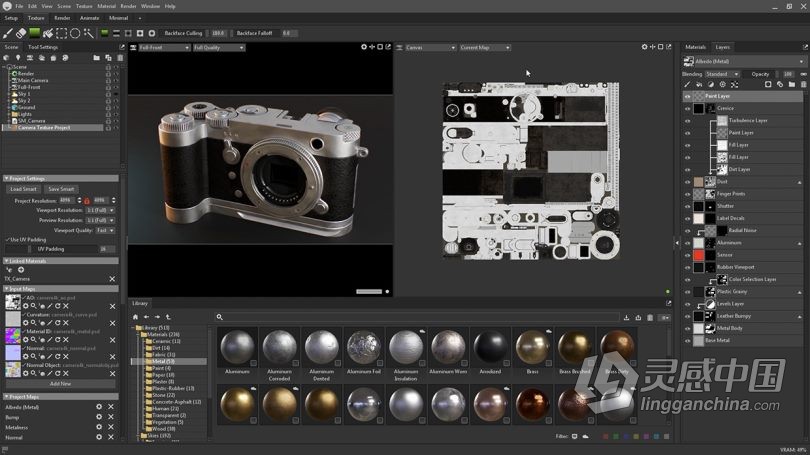This screenshot has height=455, width=810.
Task: Click the library search field
Action: pos(417,317)
